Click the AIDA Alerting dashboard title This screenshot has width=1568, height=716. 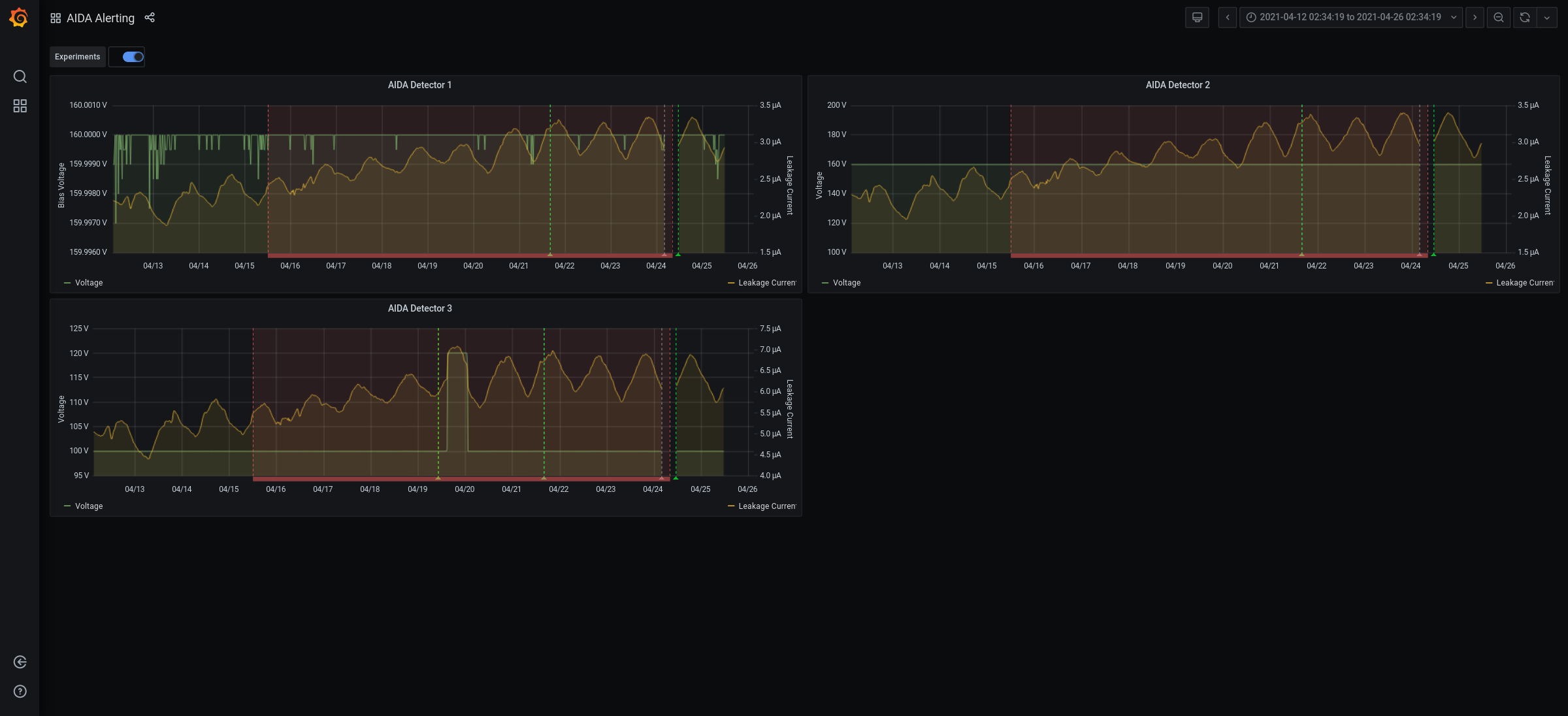click(x=100, y=18)
